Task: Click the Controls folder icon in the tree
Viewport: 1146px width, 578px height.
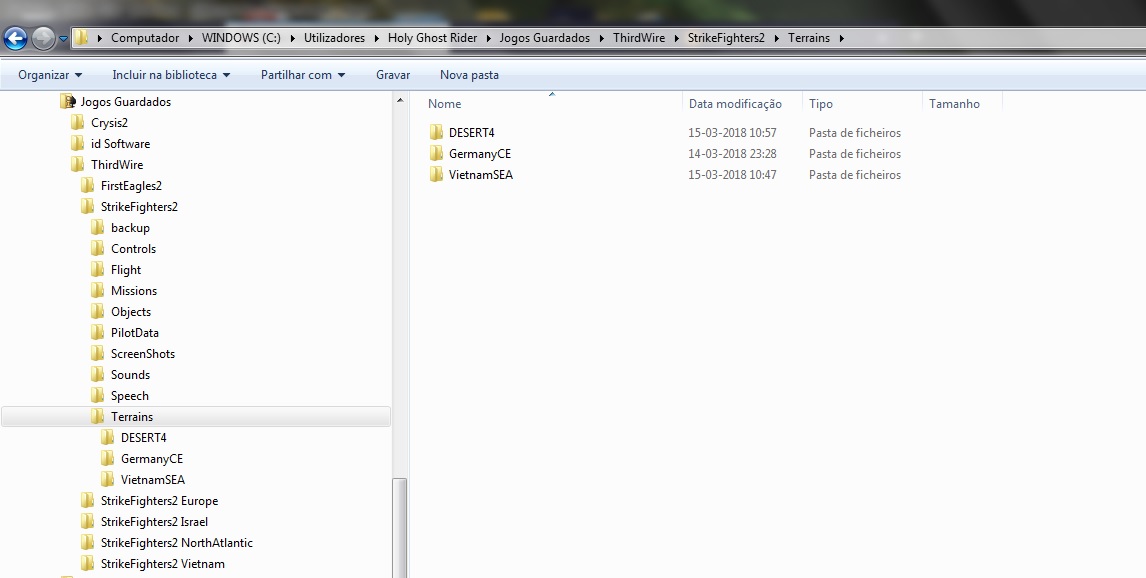Action: [97, 248]
